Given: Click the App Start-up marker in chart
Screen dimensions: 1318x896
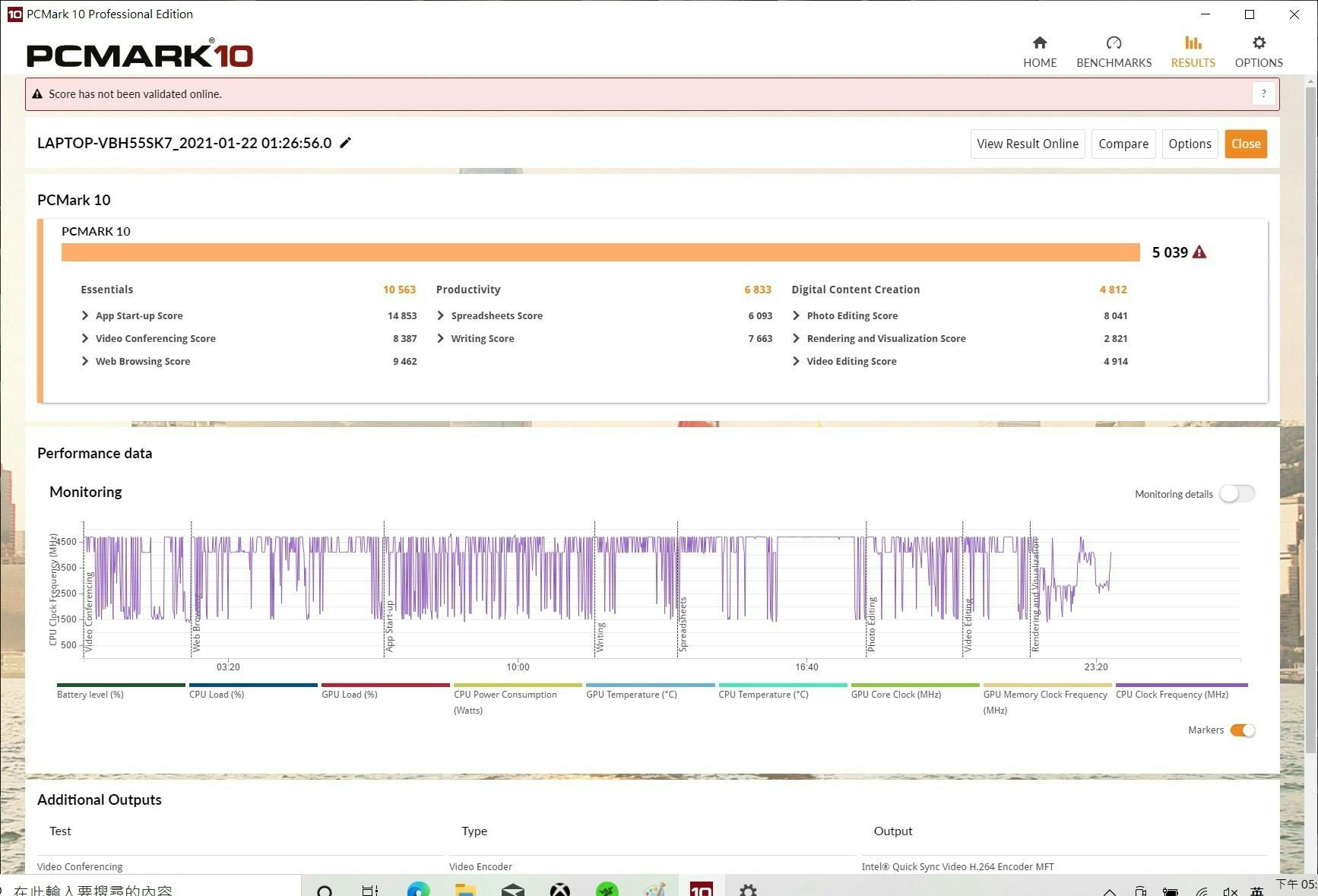Looking at the screenshot, I should 389,625.
